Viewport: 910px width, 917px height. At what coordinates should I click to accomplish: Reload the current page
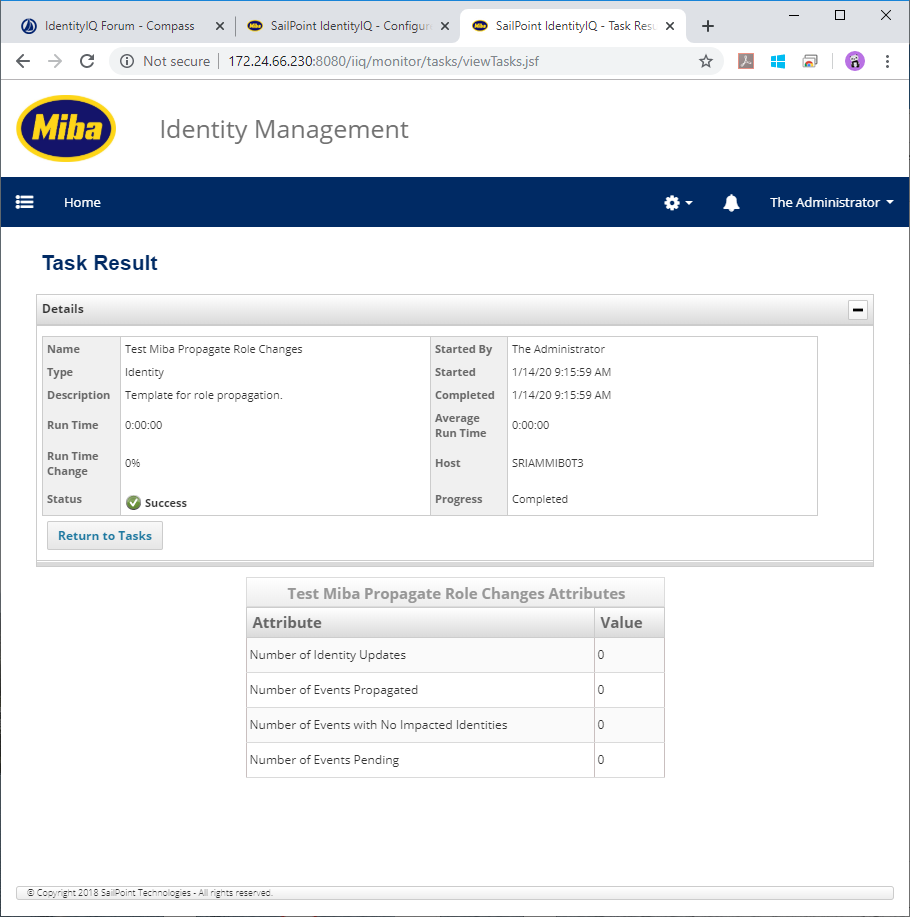coord(87,61)
